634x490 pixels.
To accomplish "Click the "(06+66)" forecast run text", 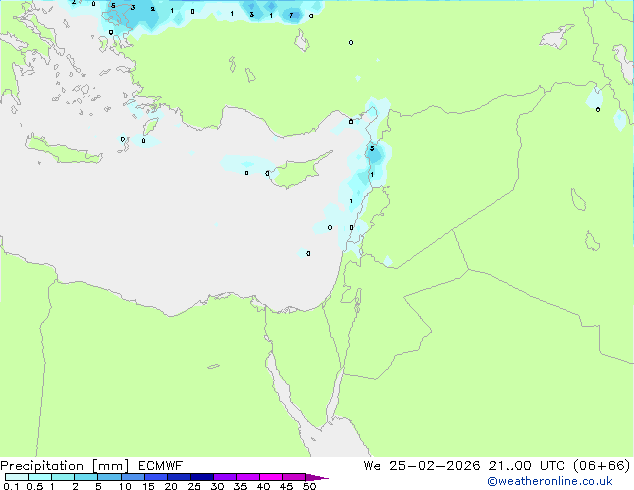I will point(602,466).
